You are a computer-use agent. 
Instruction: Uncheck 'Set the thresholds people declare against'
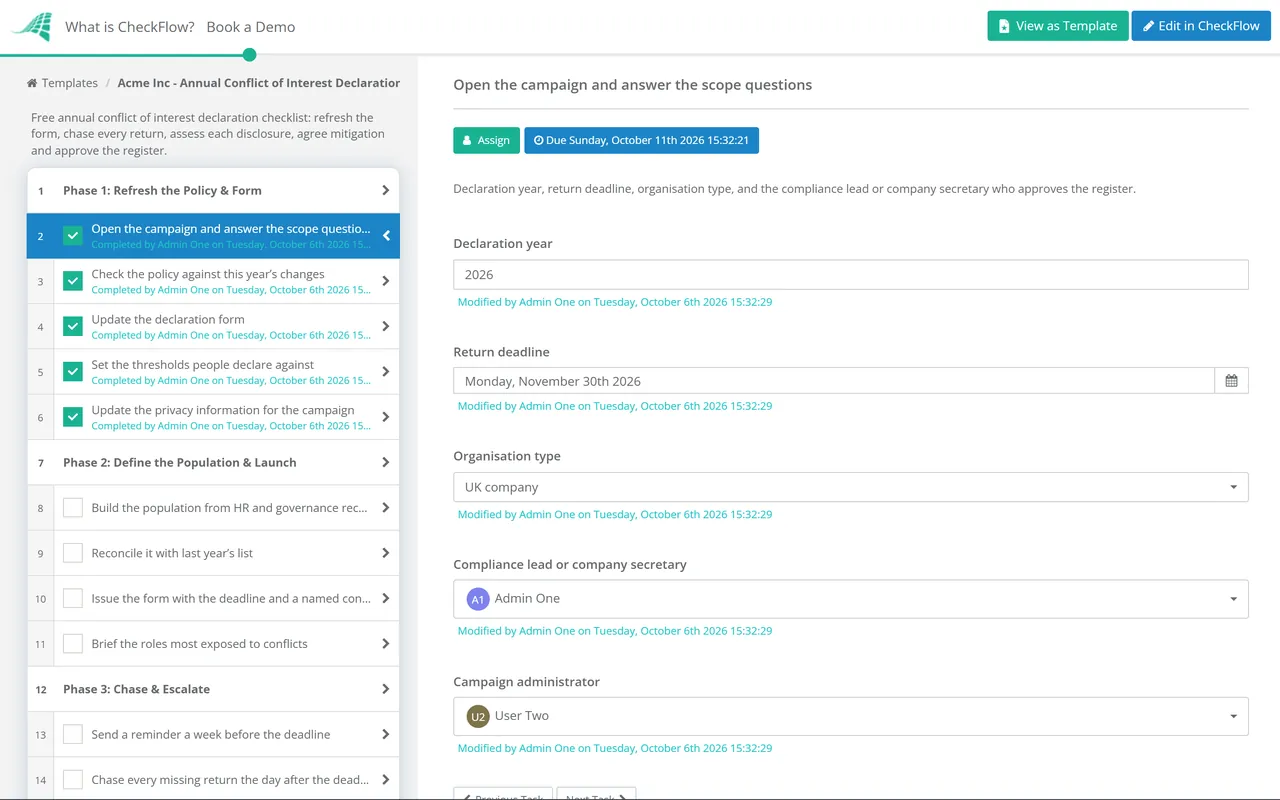pyautogui.click(x=73, y=372)
